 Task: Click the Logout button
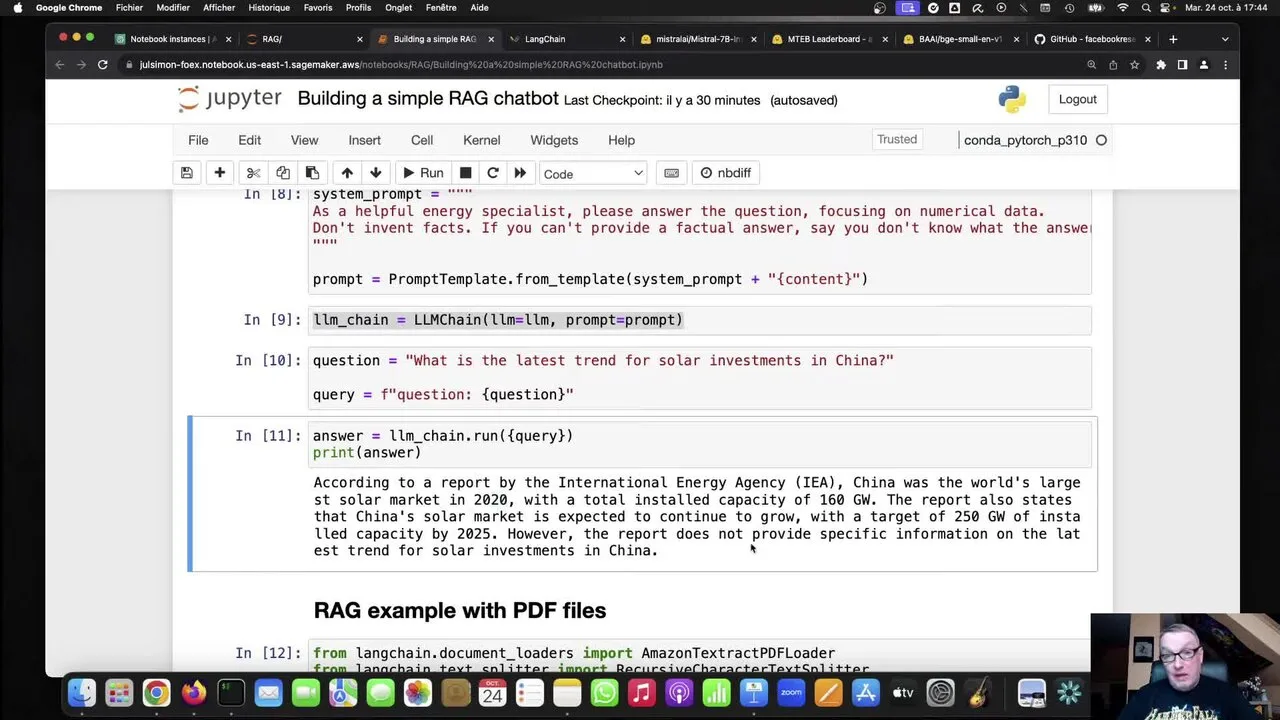(1078, 99)
